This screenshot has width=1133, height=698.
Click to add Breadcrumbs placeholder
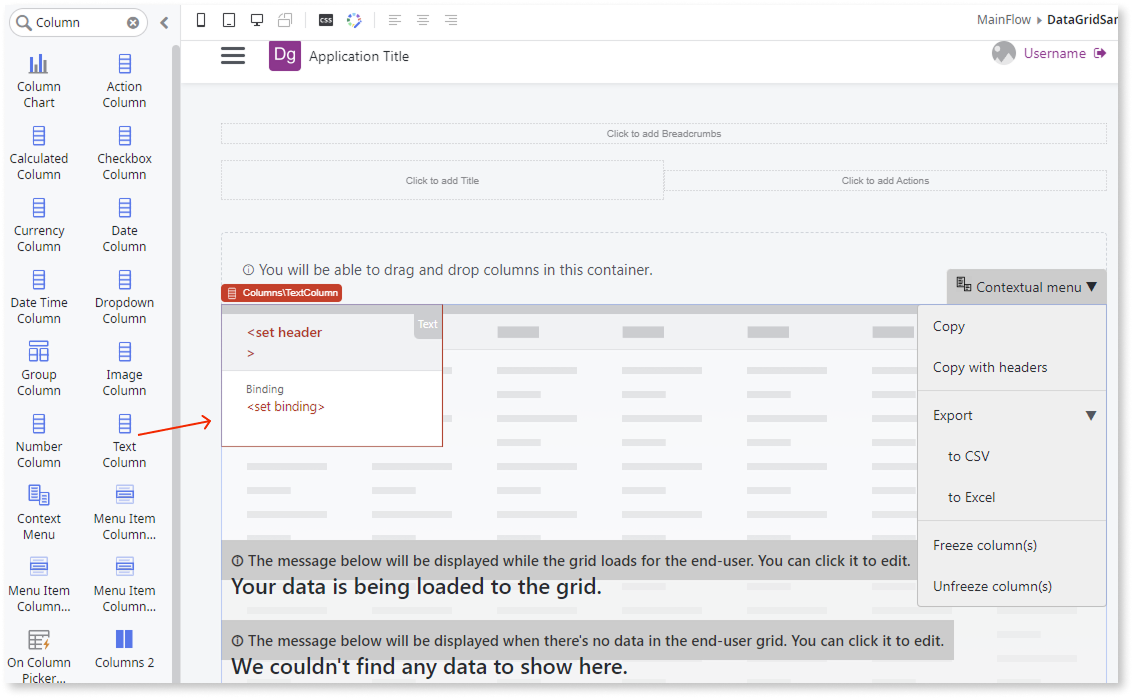coord(663,133)
